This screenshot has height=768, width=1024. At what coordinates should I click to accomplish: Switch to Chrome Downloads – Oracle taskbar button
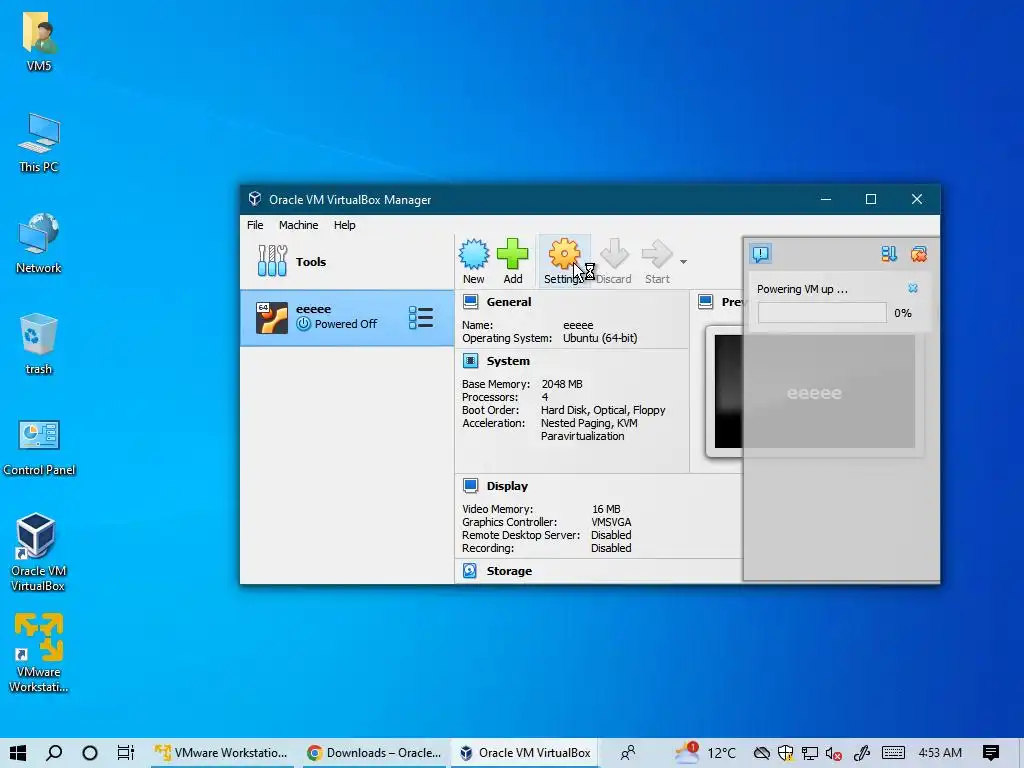pos(374,753)
